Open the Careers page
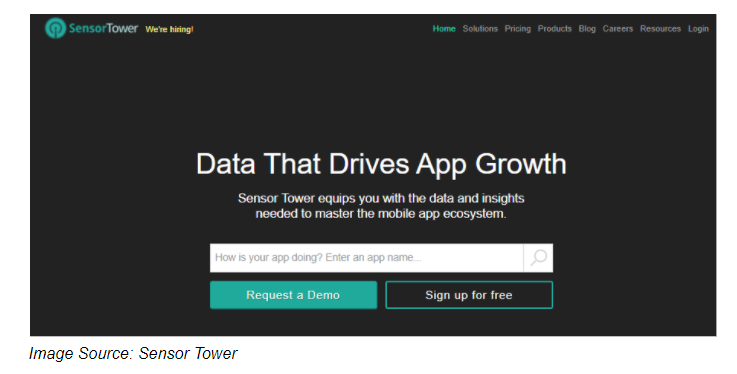737x374 pixels. 618,29
